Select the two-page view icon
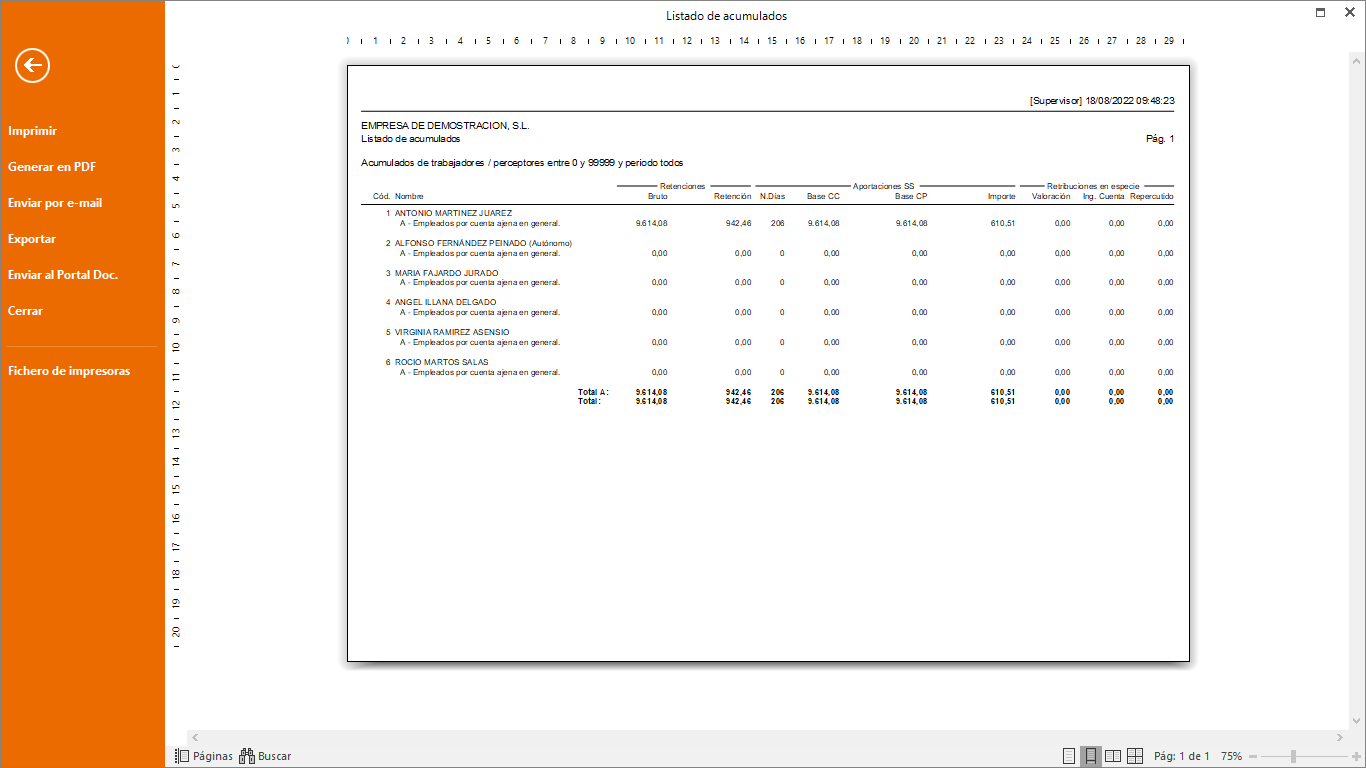 click(1113, 756)
